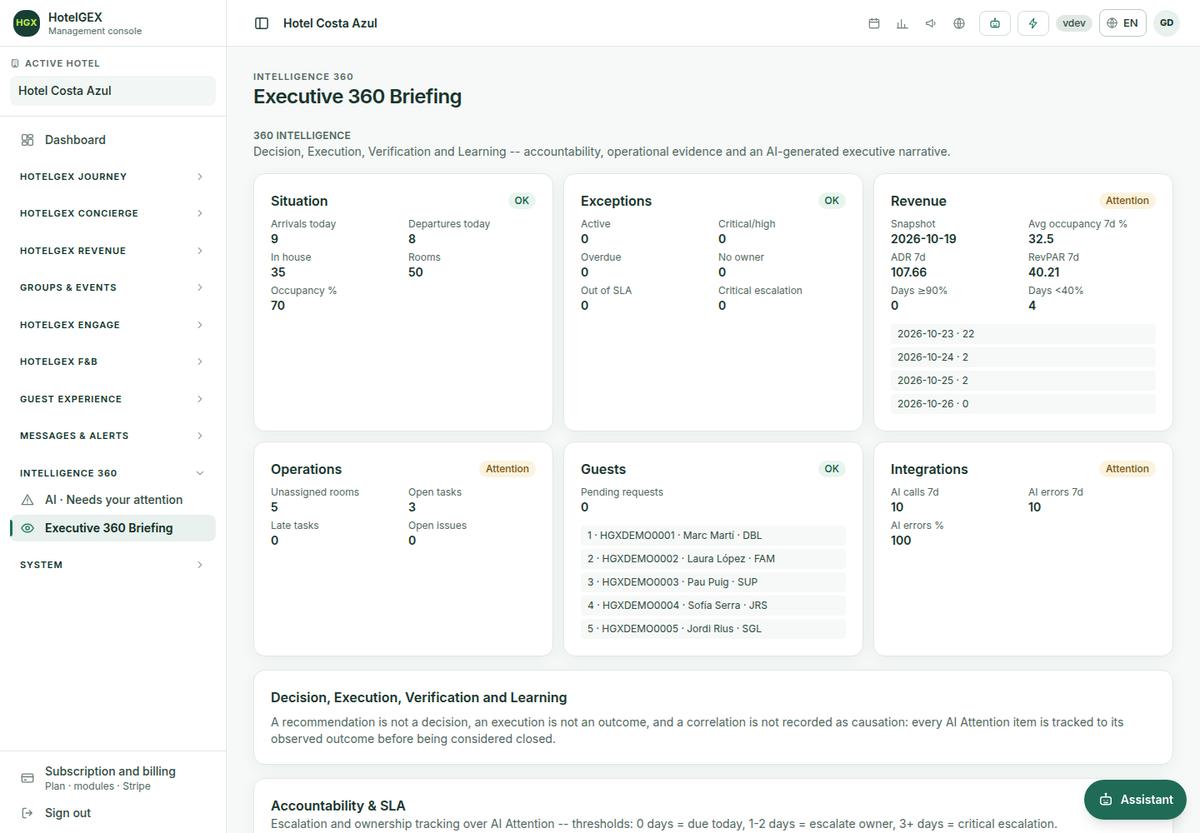Click the globe icon inside the EN selector
This screenshot has height=833, width=1200.
[1112, 23]
